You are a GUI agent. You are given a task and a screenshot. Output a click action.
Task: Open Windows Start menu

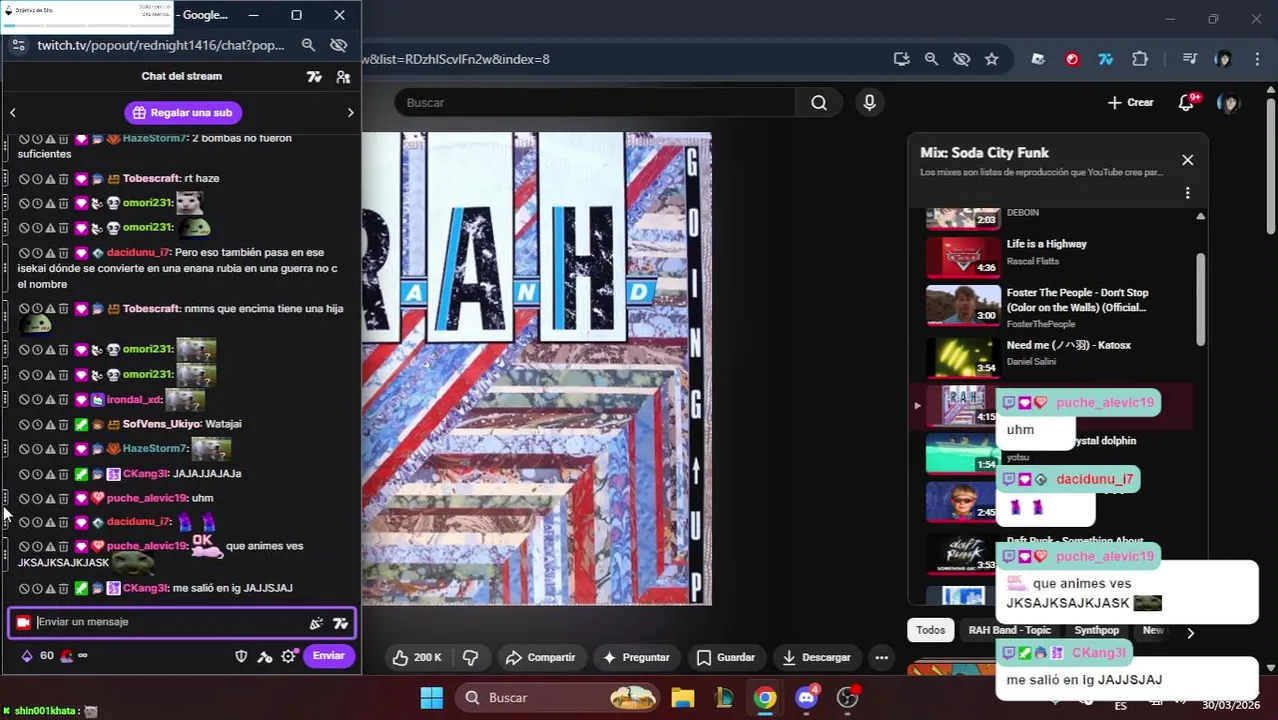tap(431, 698)
